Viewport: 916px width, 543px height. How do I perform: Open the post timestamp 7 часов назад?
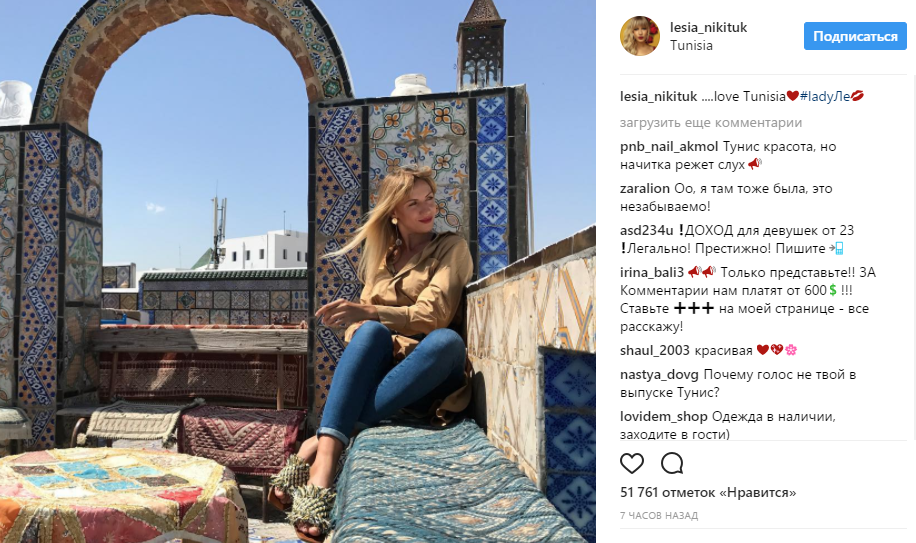659,516
